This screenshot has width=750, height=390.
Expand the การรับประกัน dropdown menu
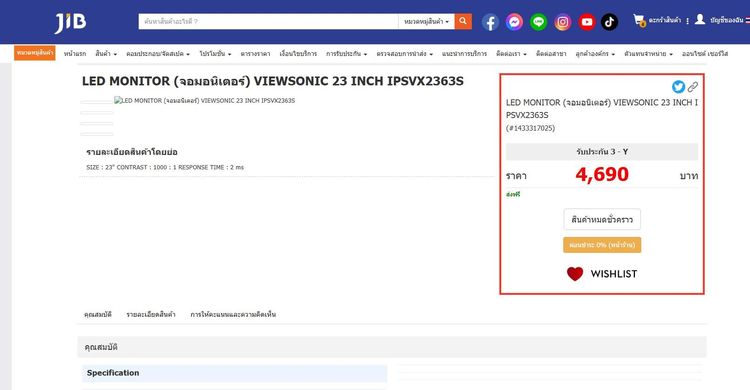click(x=346, y=54)
